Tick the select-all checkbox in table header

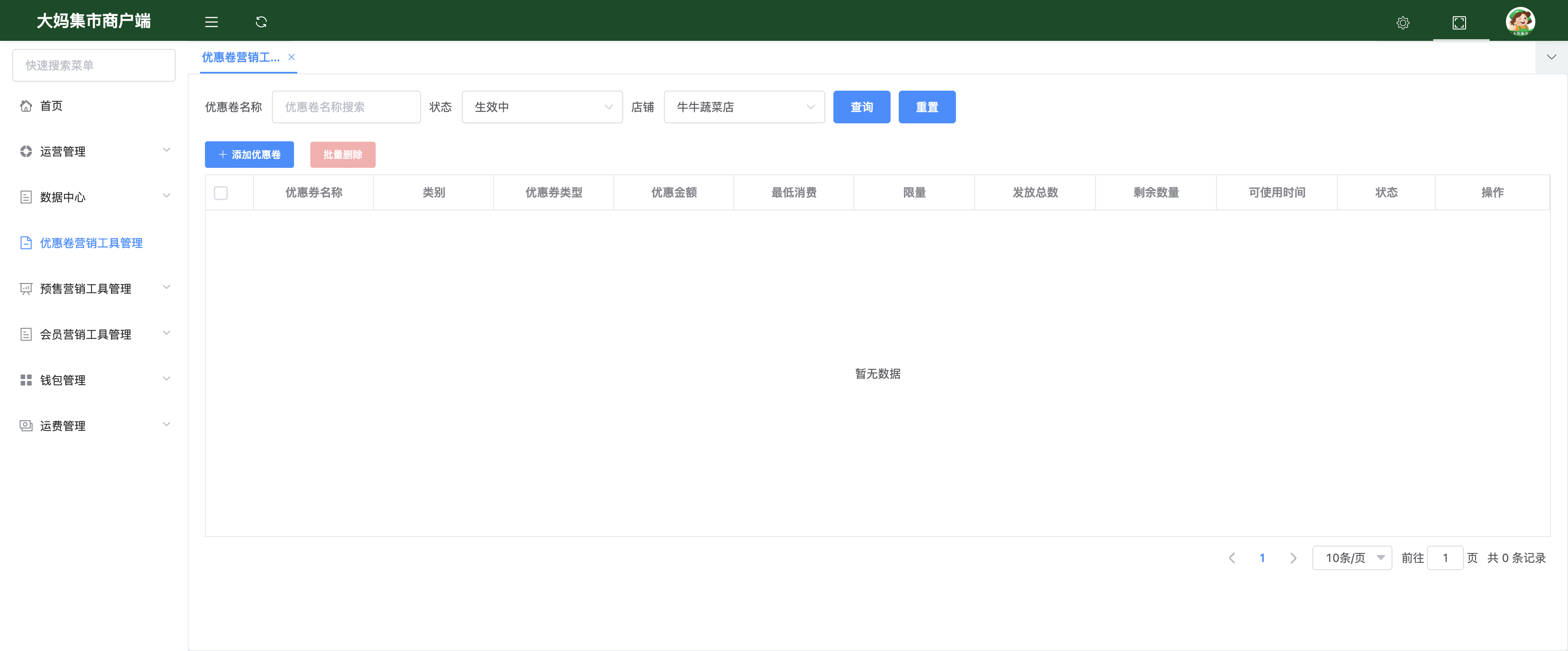pyautogui.click(x=221, y=192)
